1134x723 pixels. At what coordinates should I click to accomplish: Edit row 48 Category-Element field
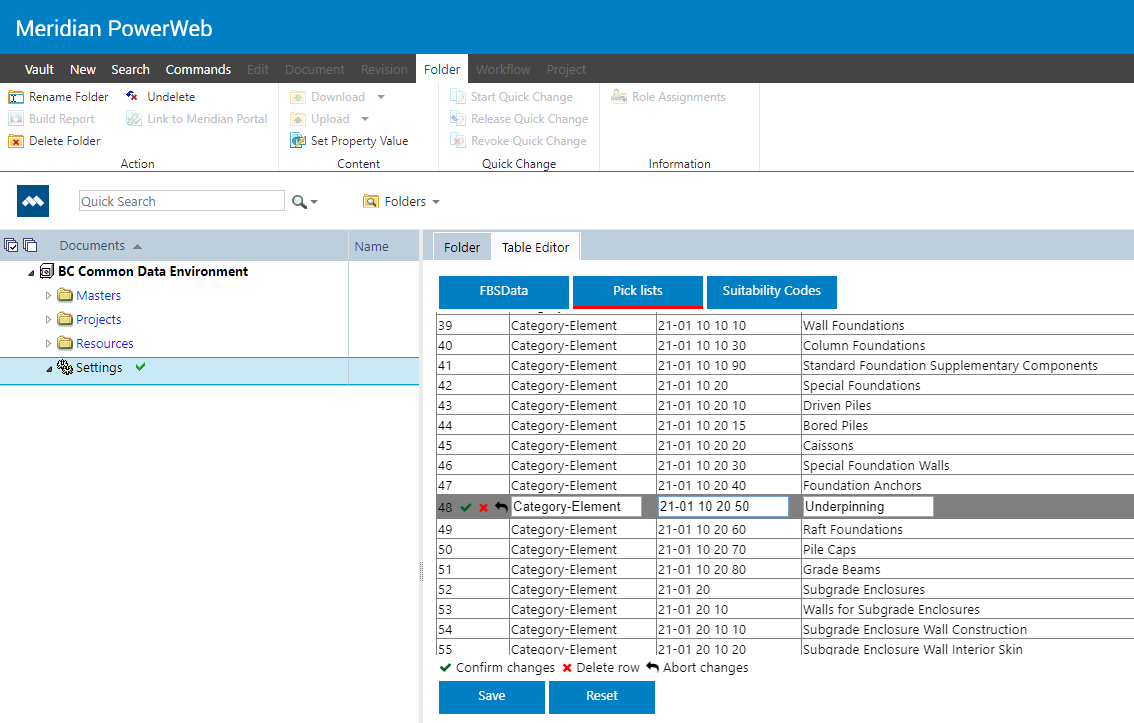[x=576, y=507]
